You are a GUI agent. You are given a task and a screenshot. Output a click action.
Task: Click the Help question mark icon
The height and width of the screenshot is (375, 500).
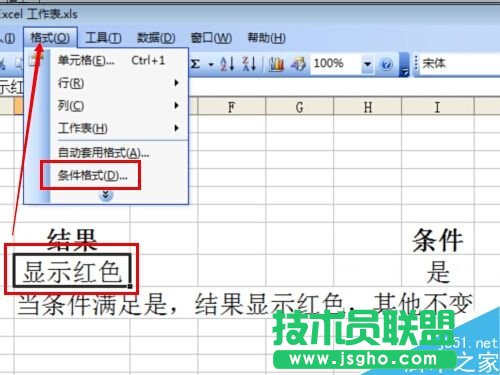click(x=386, y=64)
